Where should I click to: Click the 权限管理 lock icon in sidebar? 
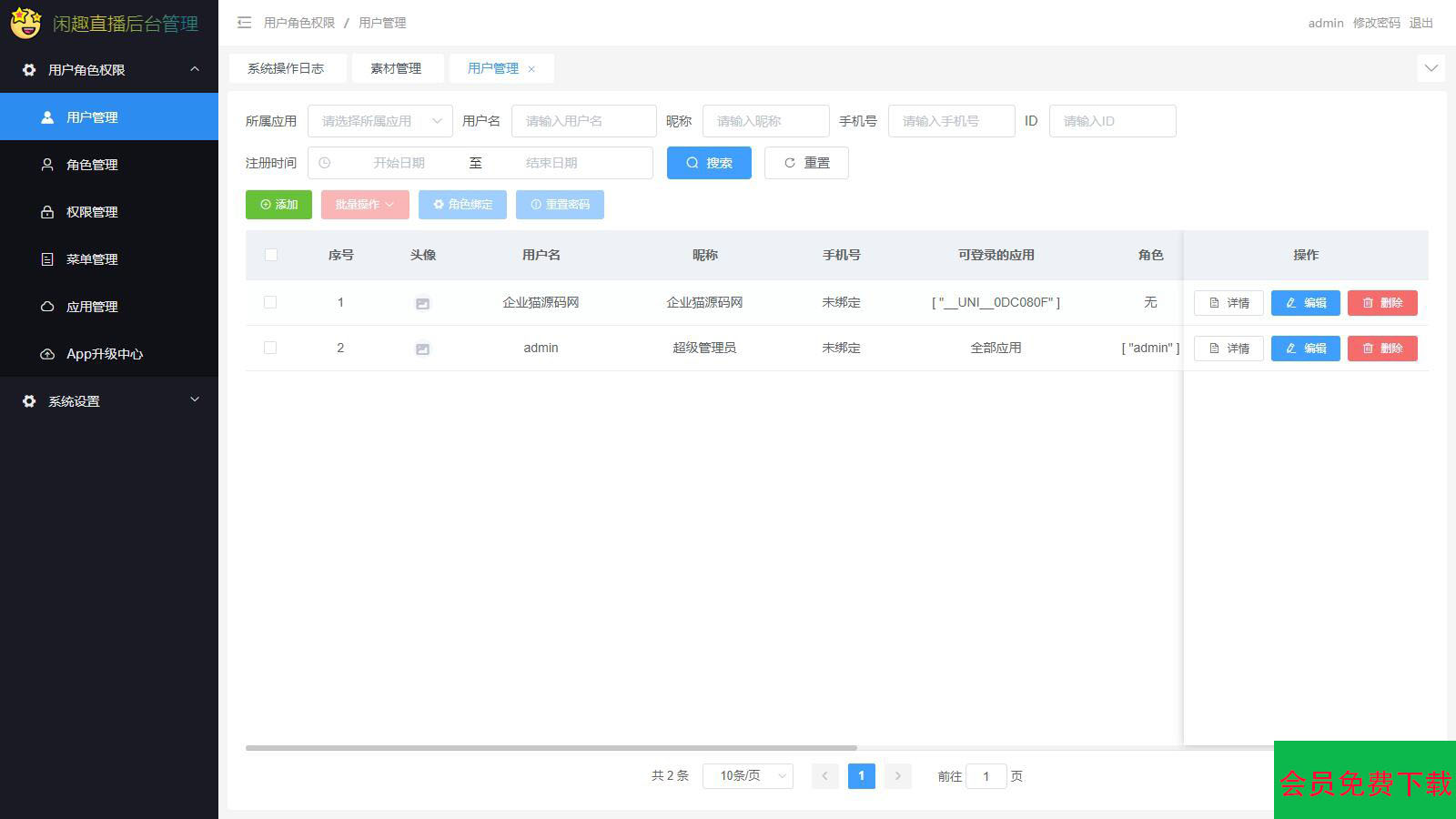(47, 212)
